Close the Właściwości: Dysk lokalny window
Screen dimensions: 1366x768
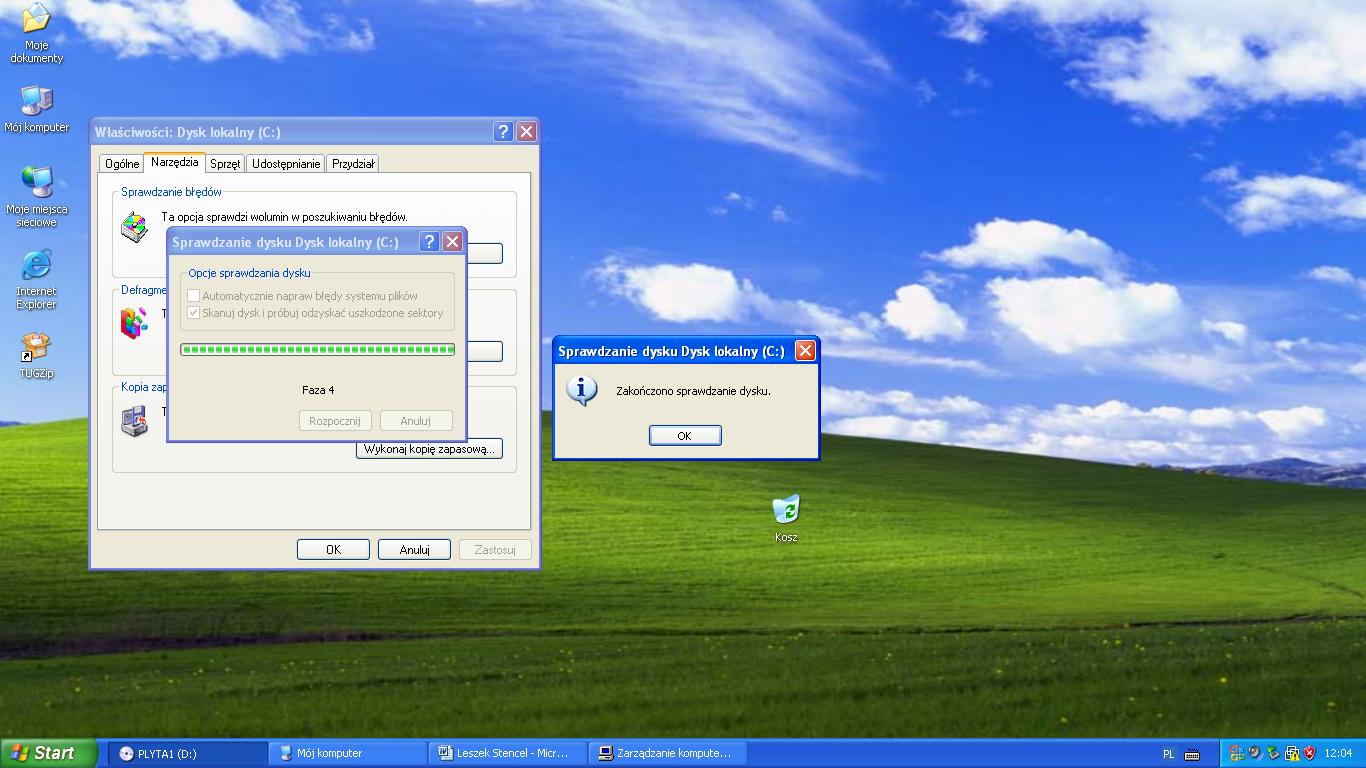527,131
